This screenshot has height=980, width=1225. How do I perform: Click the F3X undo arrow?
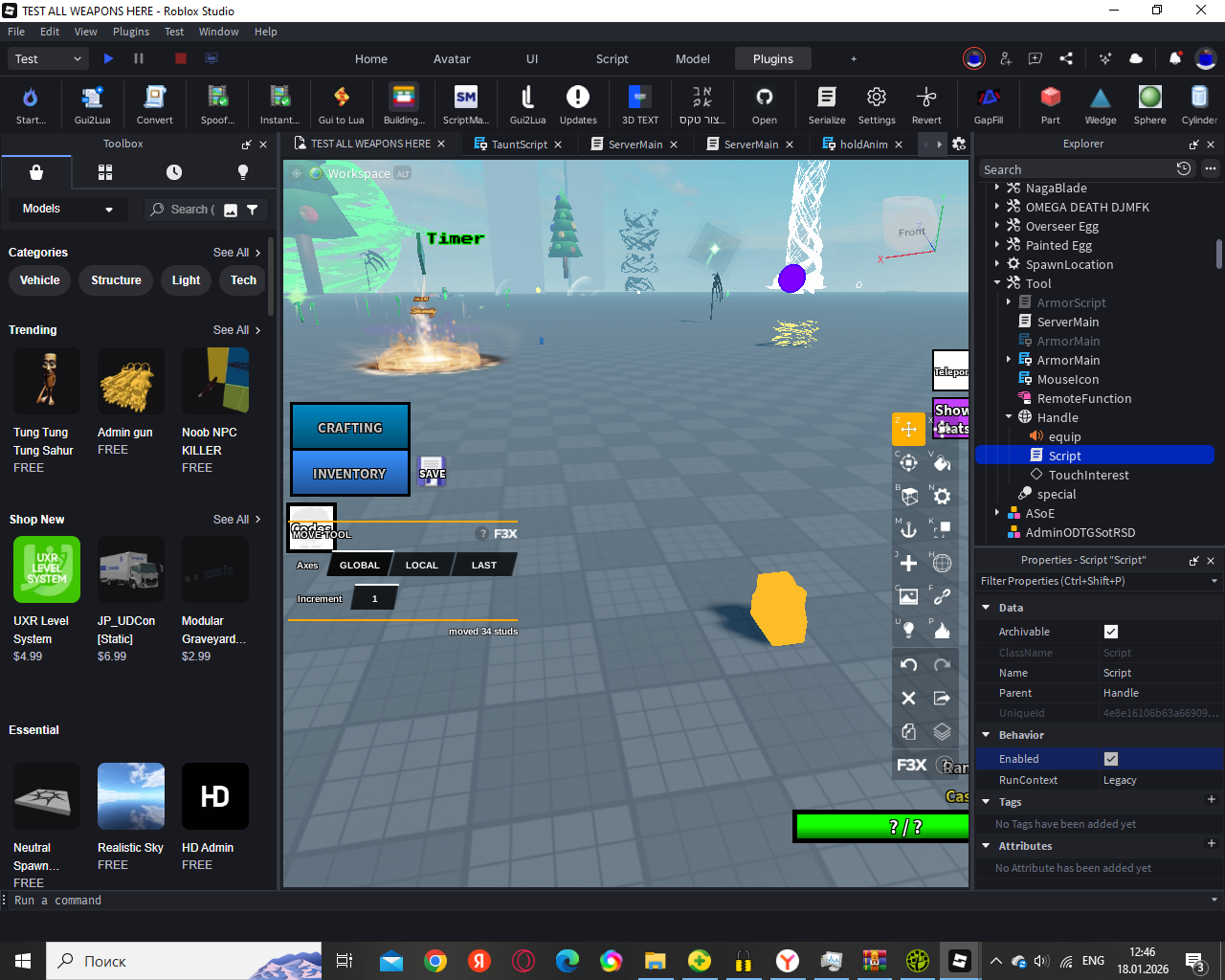908,664
